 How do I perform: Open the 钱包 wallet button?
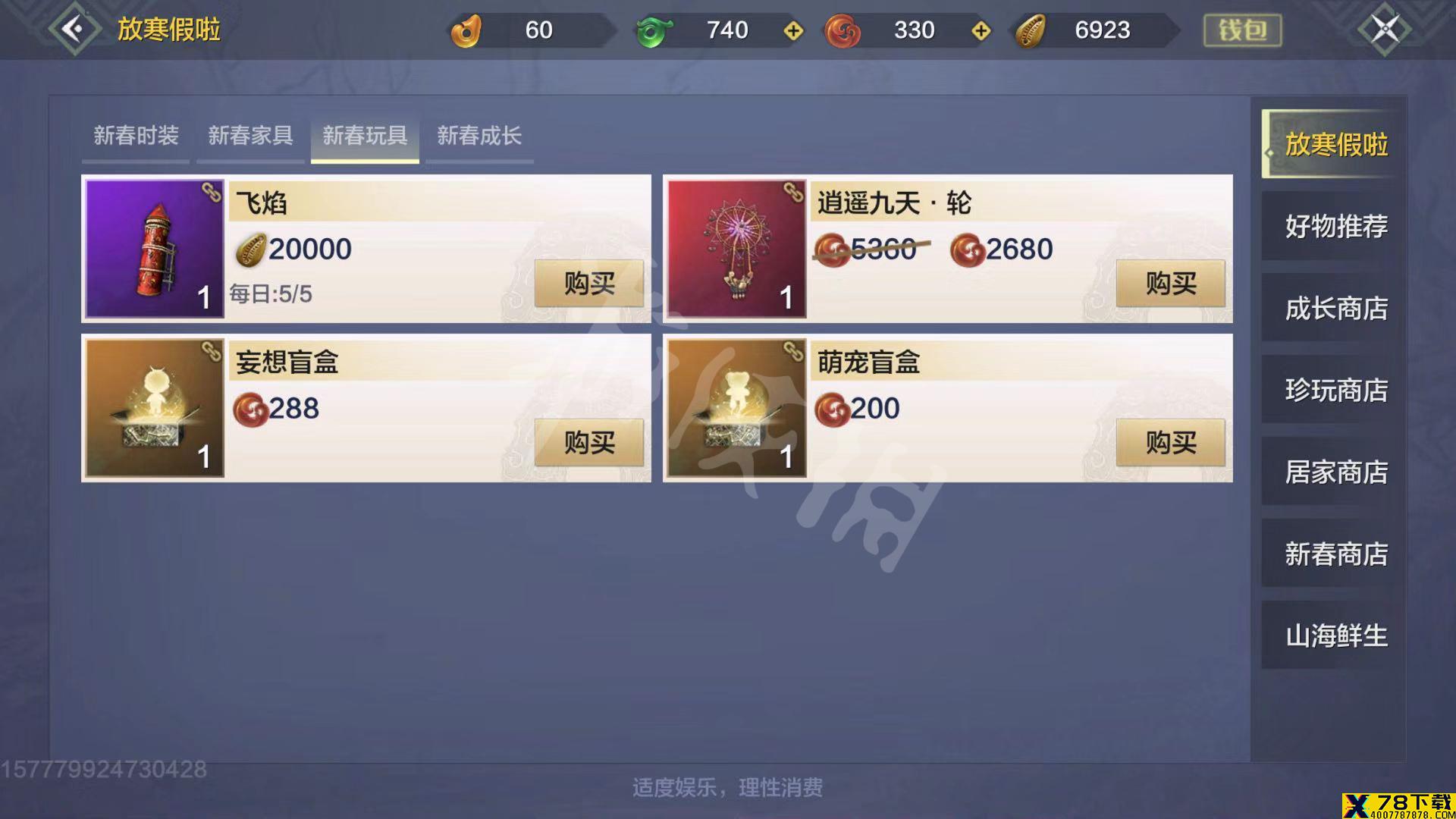(1242, 30)
